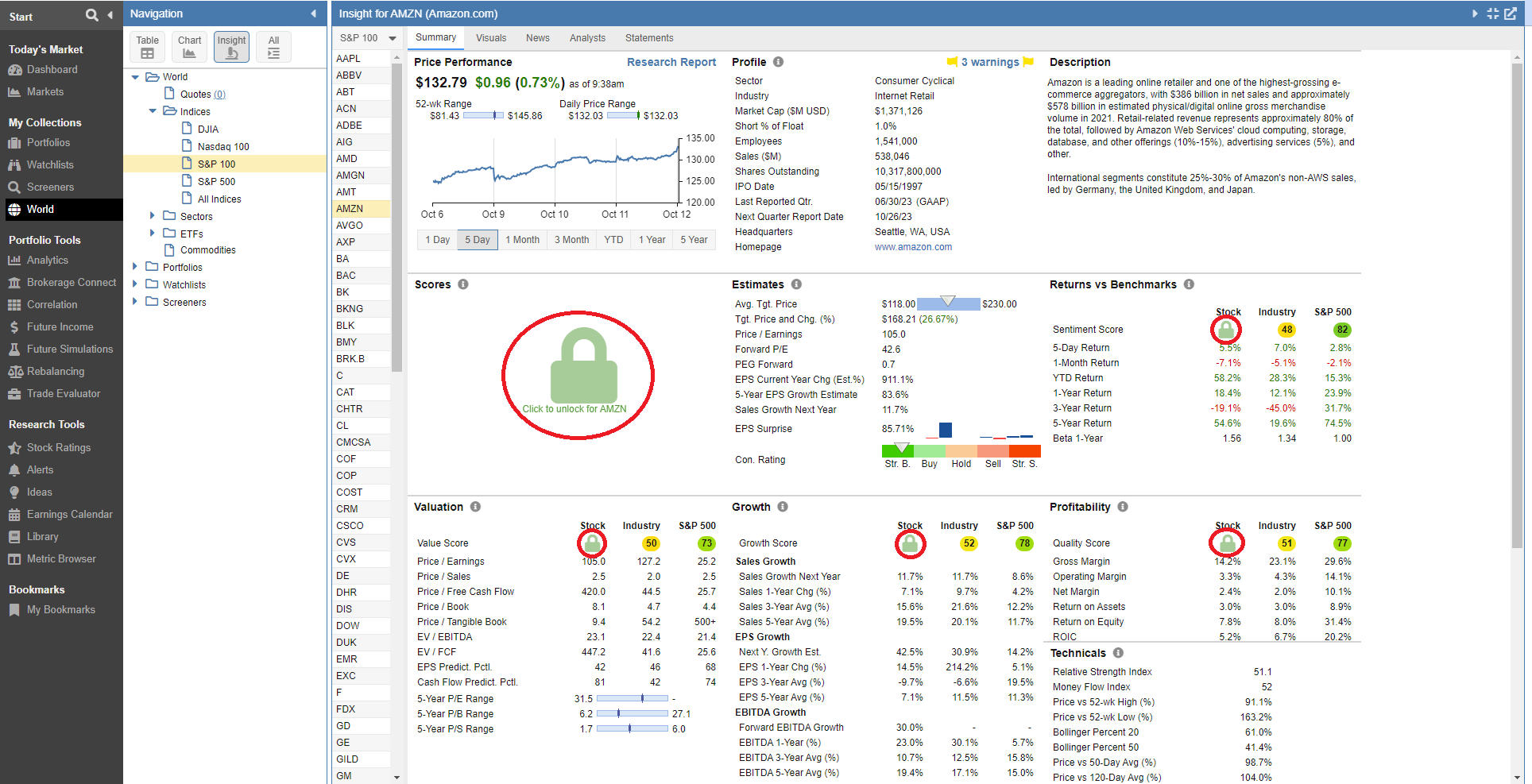Open the Rebalancing tool
This screenshot has height=784, width=1532.
55,372
